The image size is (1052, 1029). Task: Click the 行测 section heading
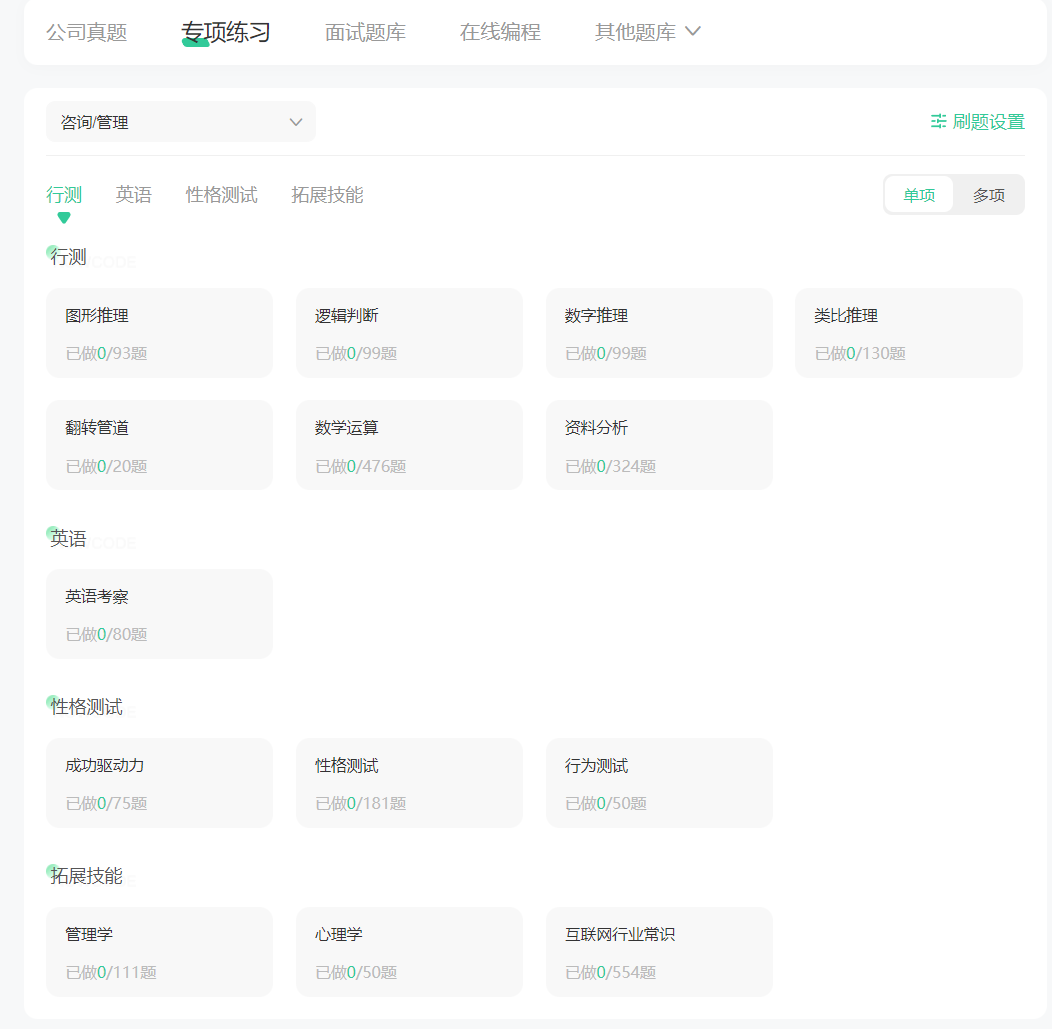pos(68,257)
